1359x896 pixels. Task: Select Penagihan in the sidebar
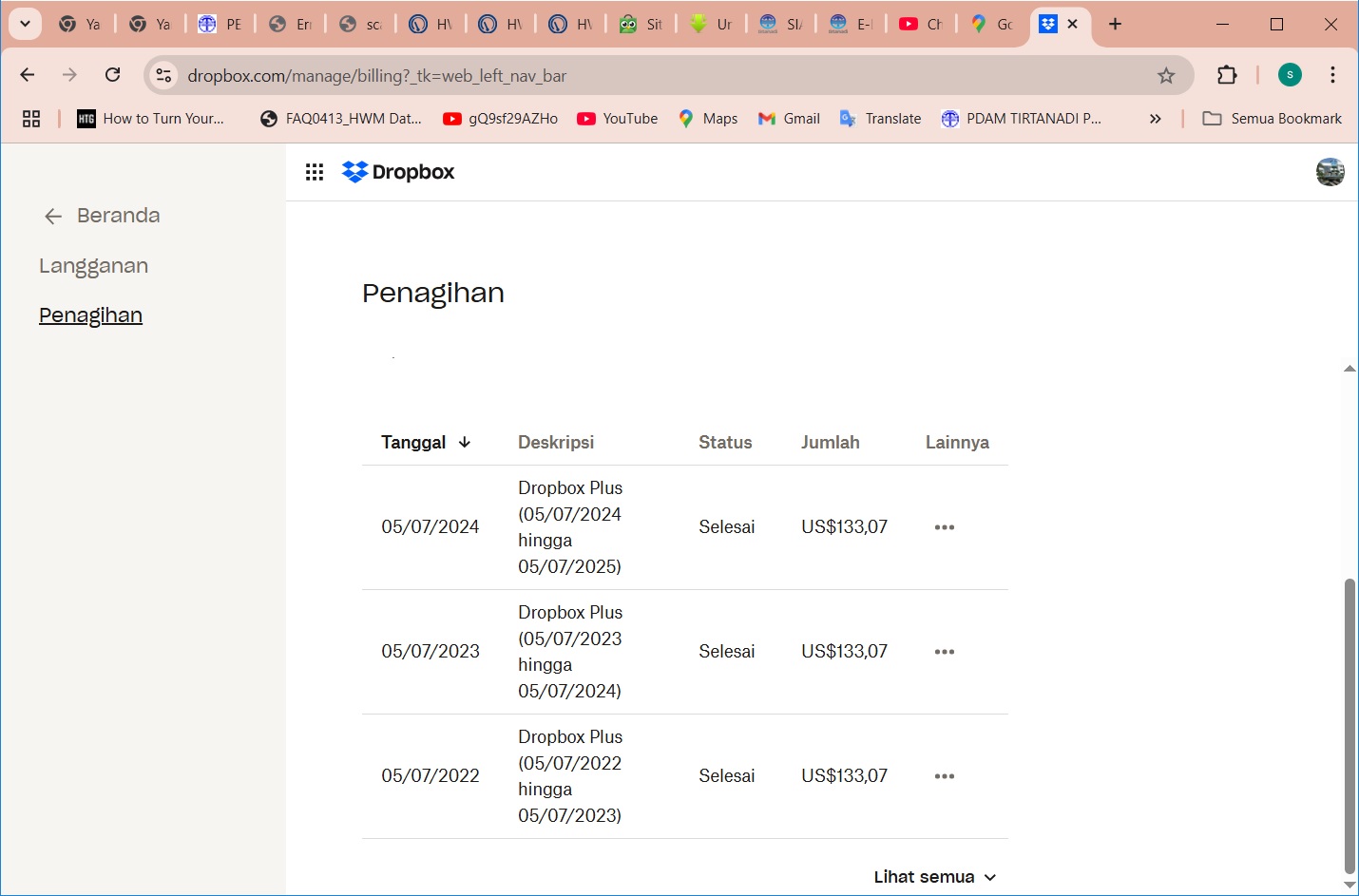pos(90,315)
